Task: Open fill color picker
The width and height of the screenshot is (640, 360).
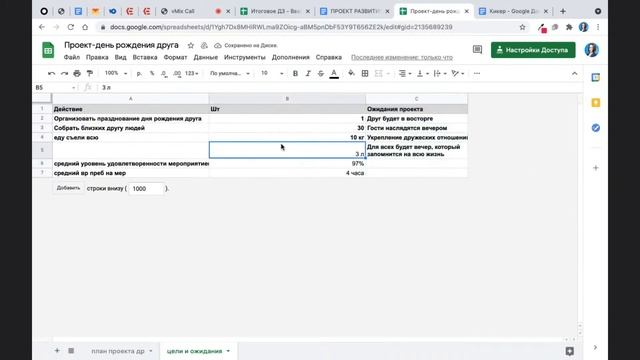Action: tap(351, 73)
